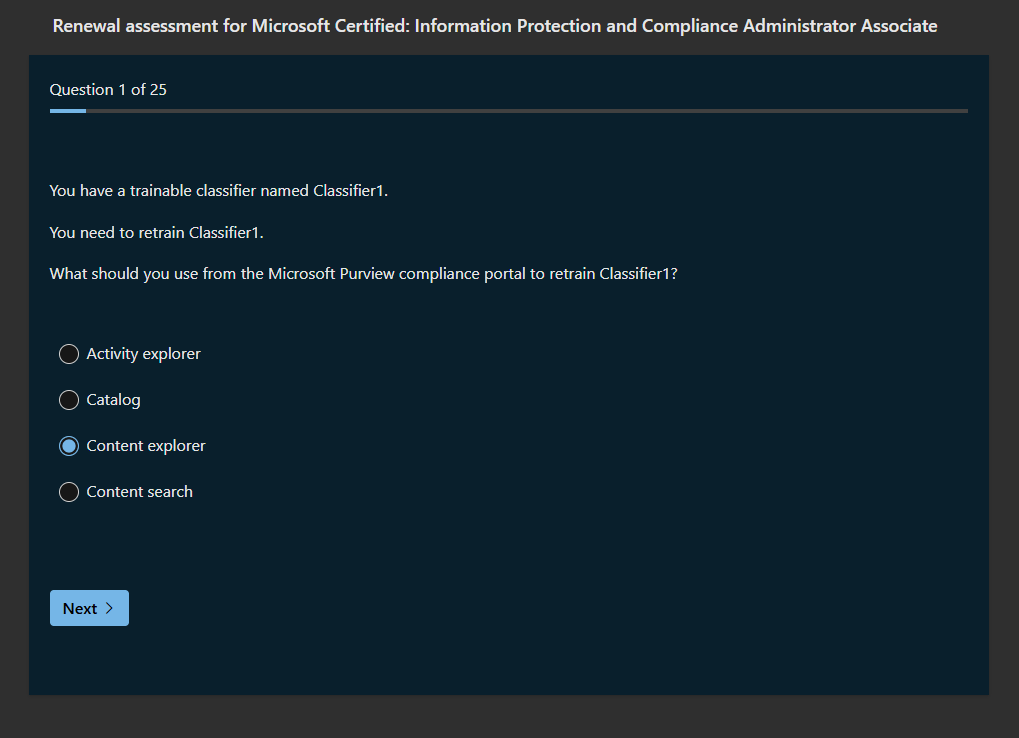The height and width of the screenshot is (738, 1019).
Task: Click the 'You have a trainable classifier' sentence
Action: 218,191
